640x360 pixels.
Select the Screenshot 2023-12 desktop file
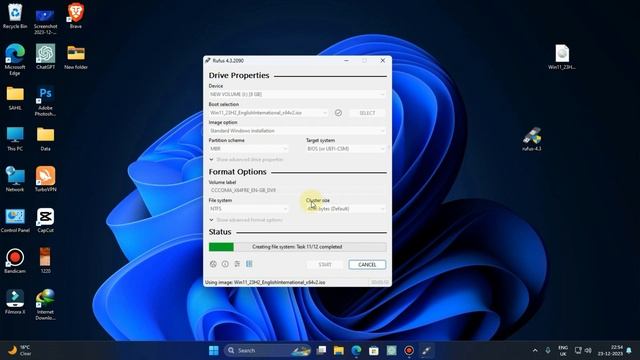[x=45, y=20]
